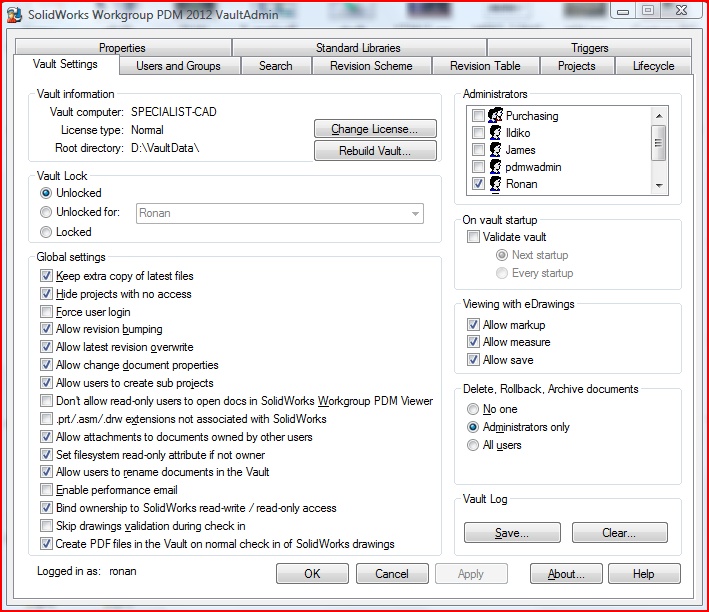Toggle Create PDF files on check in
This screenshot has height=612, width=709.
46,543
